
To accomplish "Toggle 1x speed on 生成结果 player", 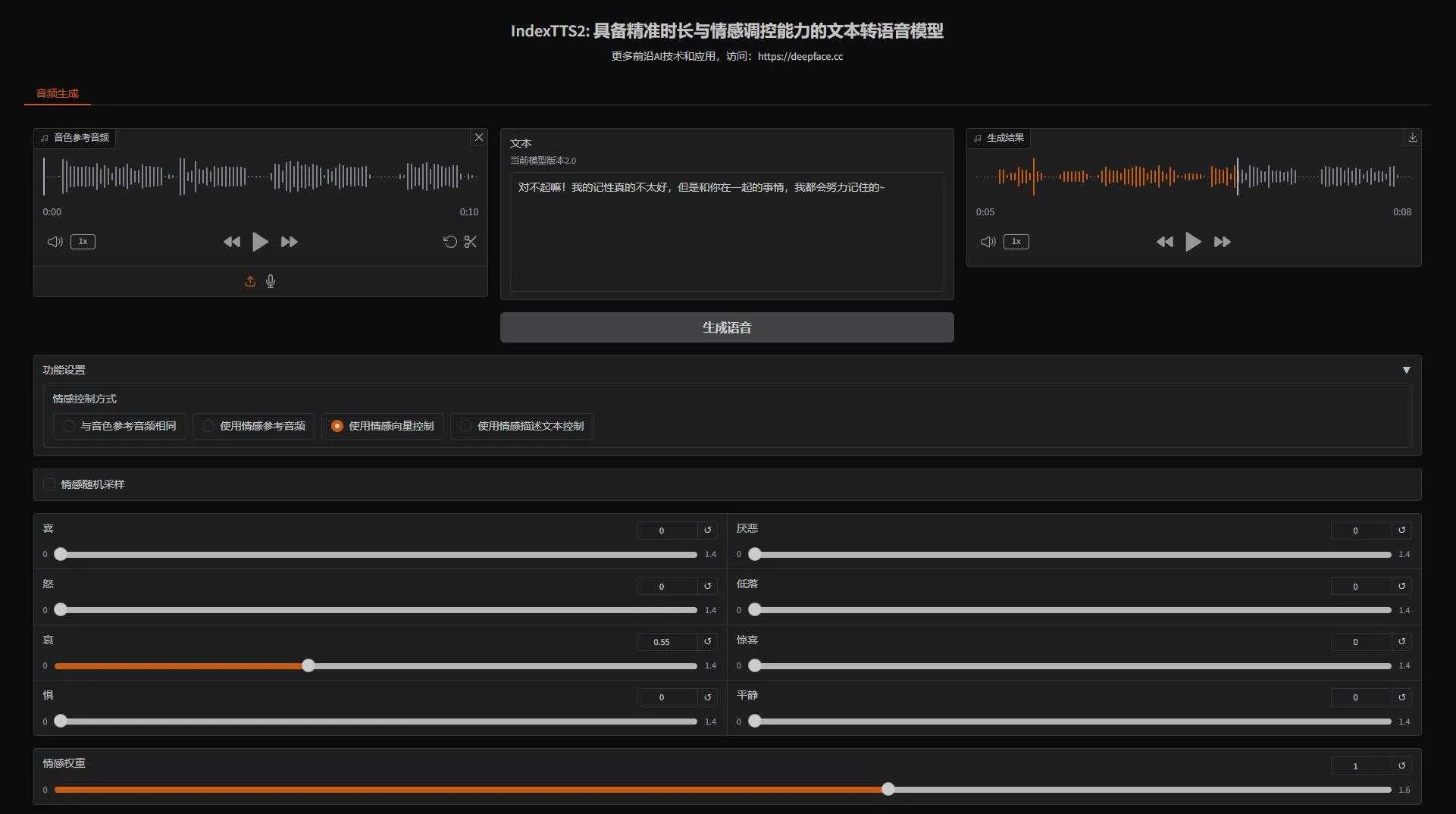I will (x=1016, y=242).
